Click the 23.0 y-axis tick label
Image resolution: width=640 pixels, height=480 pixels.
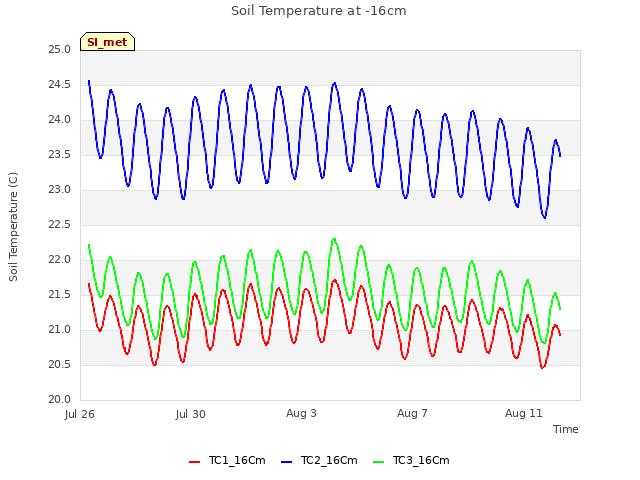click(60, 189)
